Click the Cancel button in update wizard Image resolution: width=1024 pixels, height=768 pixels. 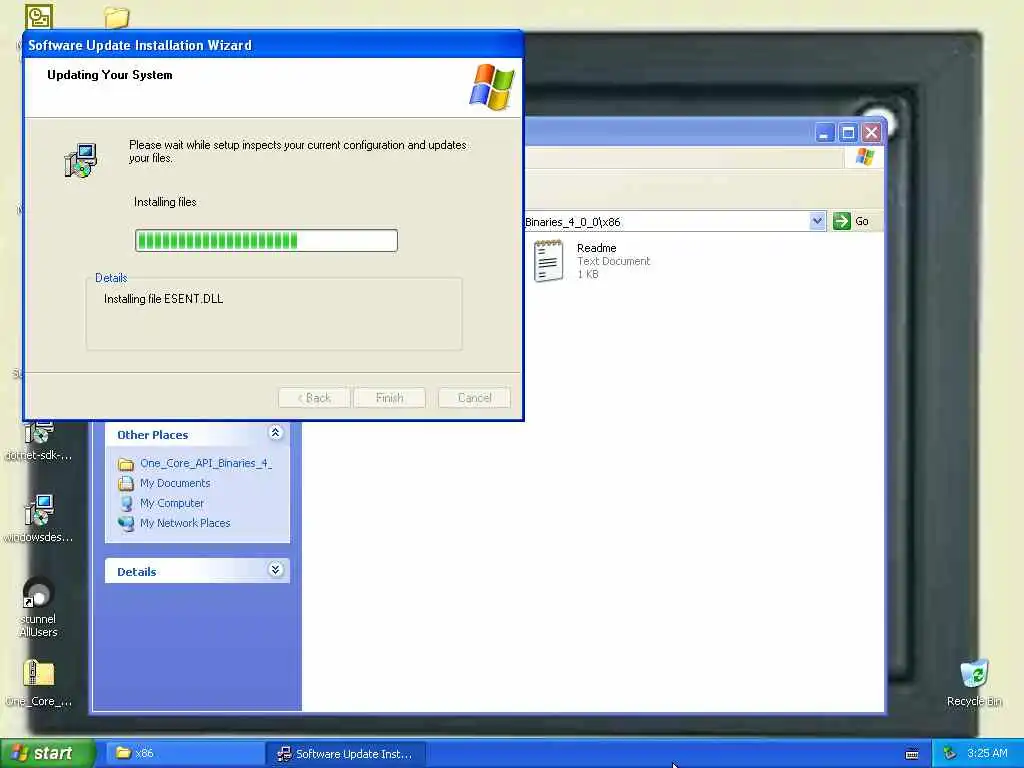474,398
